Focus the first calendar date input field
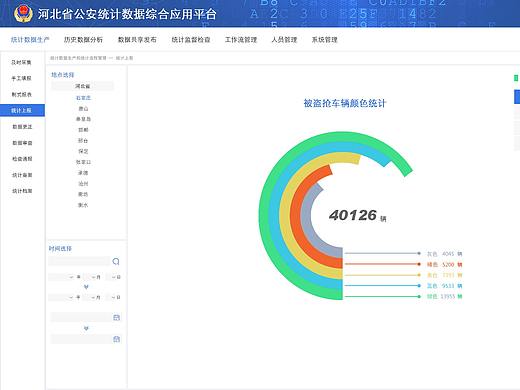Viewport: 520px width, 390px height. click(81, 317)
